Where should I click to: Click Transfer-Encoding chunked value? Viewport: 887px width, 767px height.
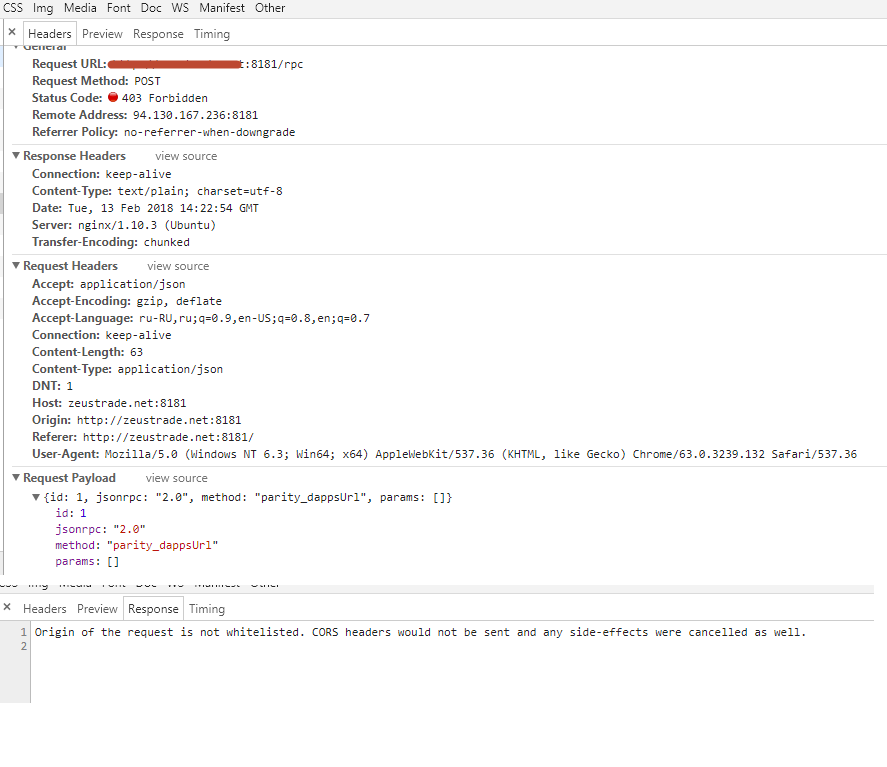pyautogui.click(x=166, y=242)
